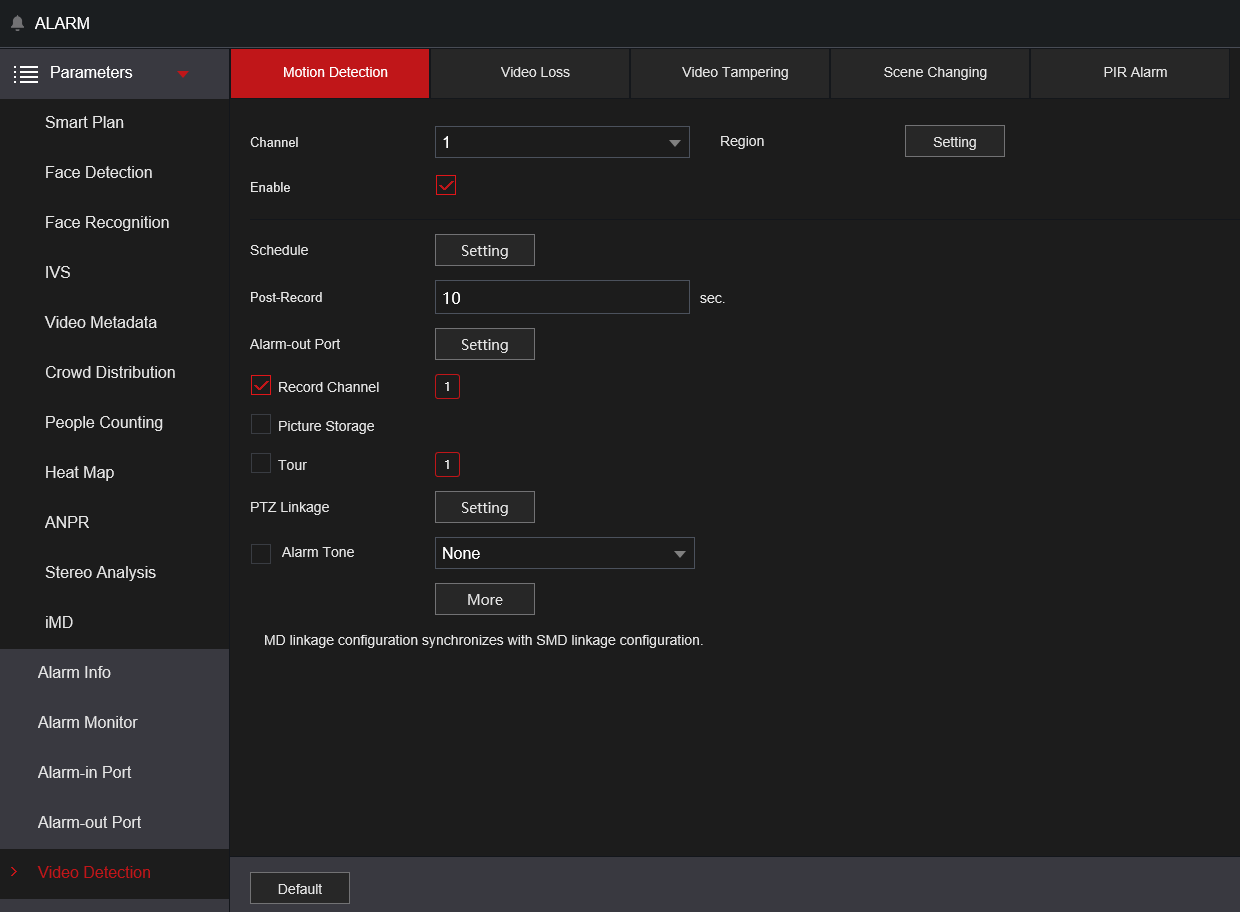This screenshot has height=912, width=1240.
Task: Click the Region Setting button
Action: coord(954,142)
